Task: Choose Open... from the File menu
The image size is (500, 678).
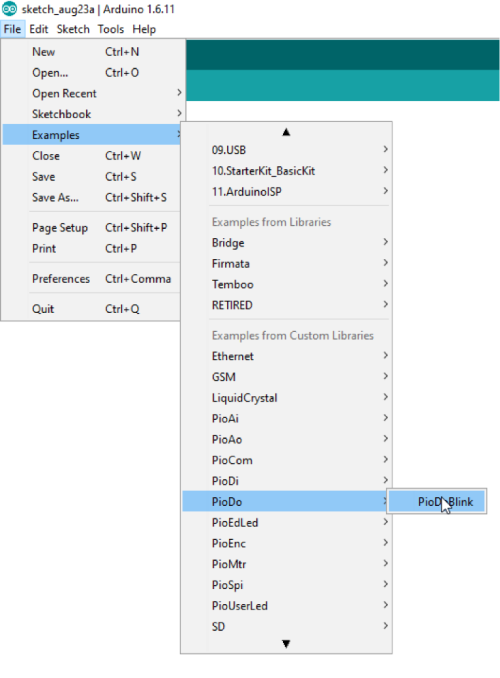Action: click(92, 73)
